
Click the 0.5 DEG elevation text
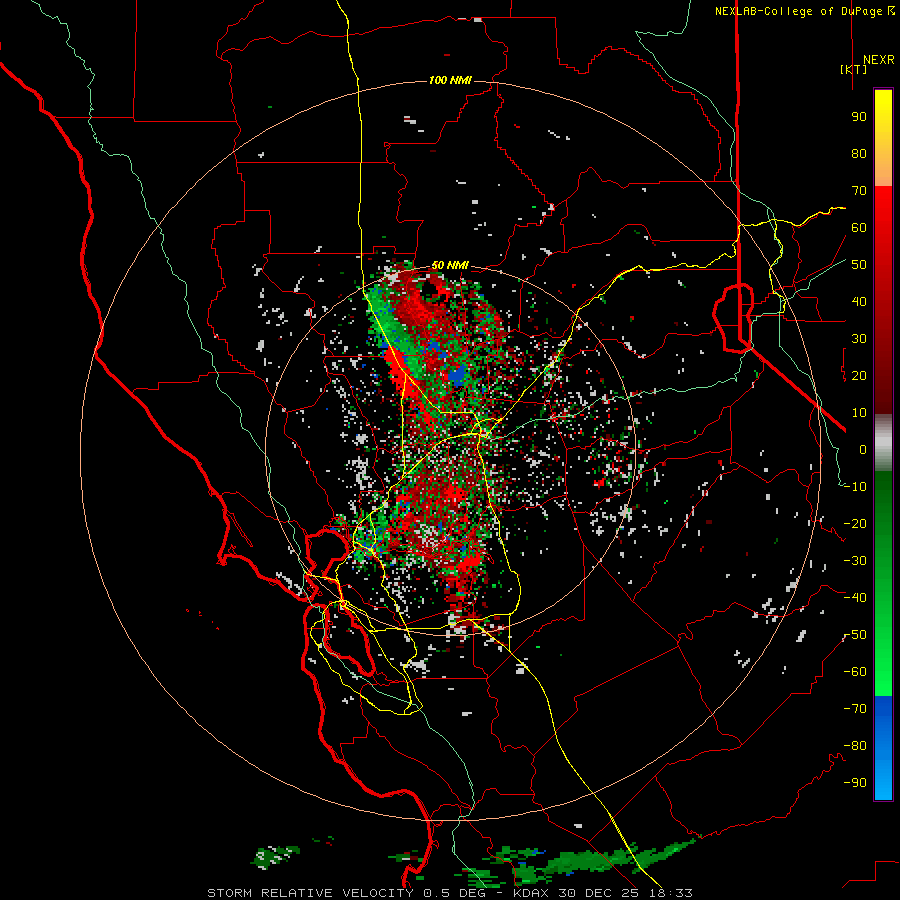click(454, 893)
